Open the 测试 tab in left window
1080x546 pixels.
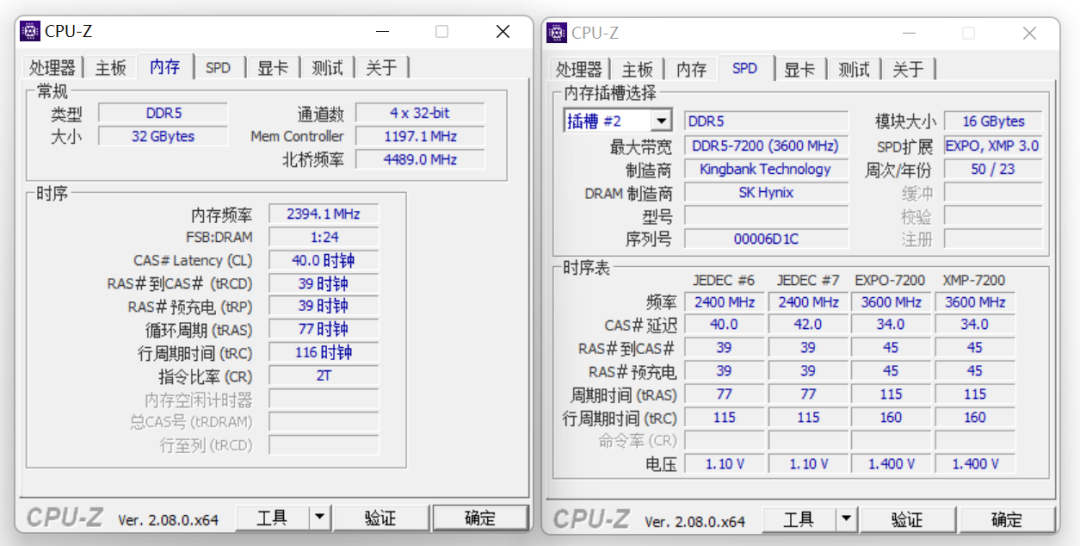point(327,67)
